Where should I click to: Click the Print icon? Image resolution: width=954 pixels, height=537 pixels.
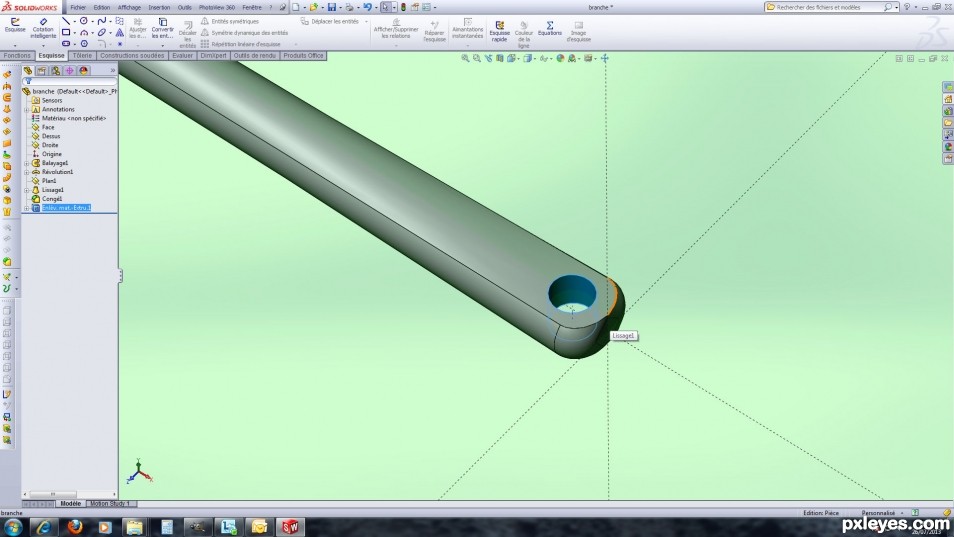point(349,7)
